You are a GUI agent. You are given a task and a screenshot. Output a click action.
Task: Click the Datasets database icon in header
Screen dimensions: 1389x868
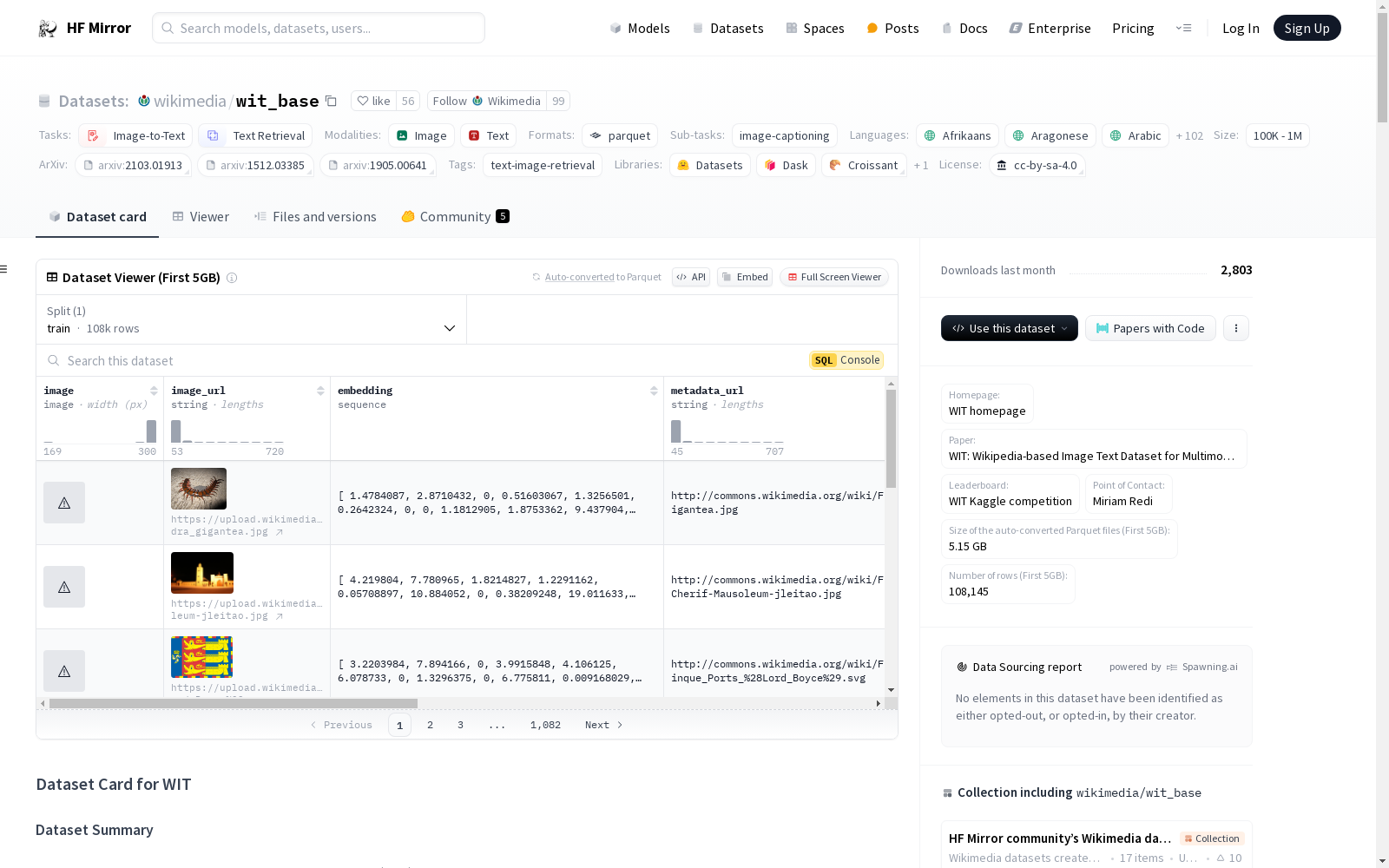click(x=44, y=102)
